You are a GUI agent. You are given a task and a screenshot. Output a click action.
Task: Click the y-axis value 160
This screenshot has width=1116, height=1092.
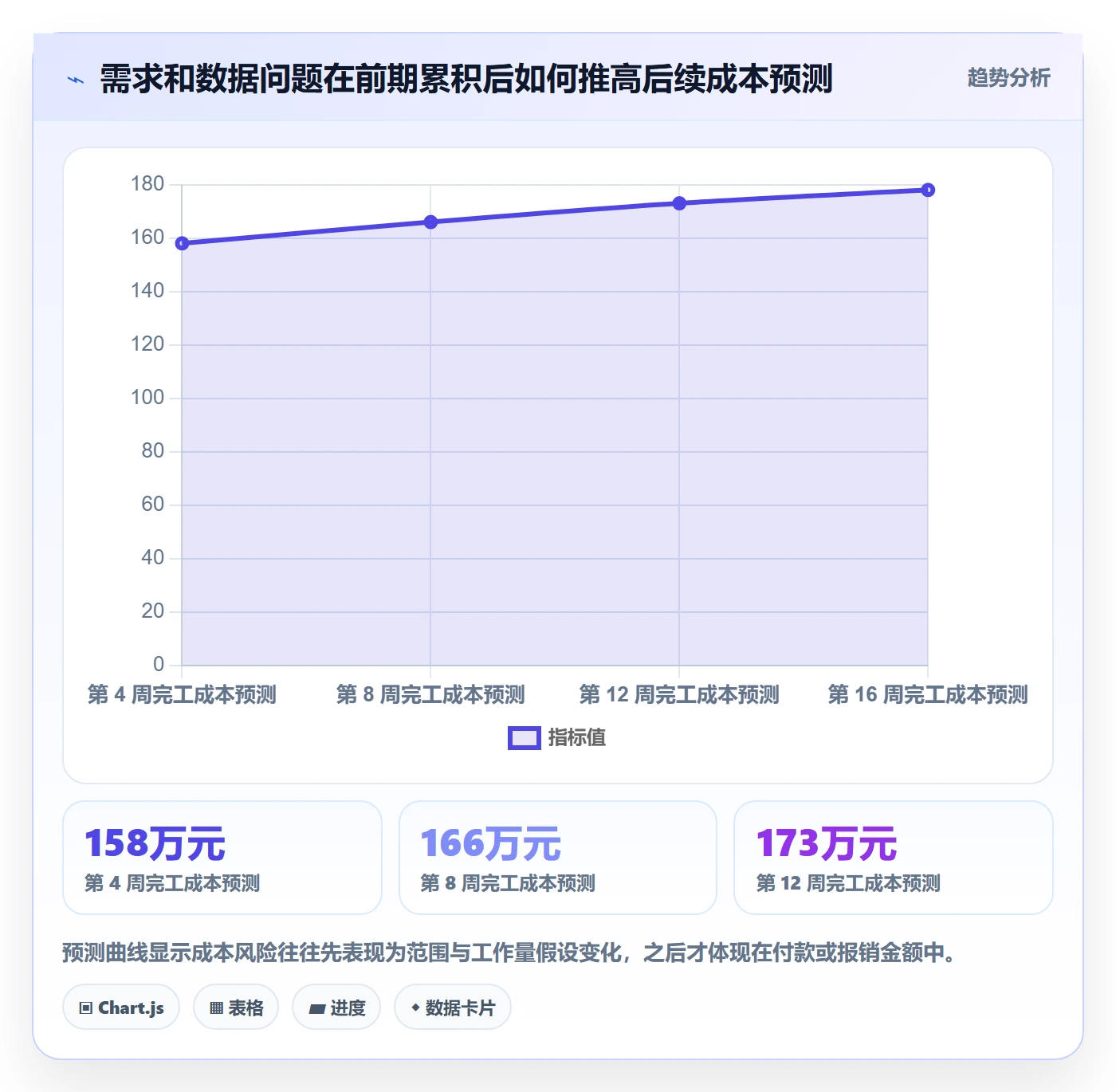pyautogui.click(x=147, y=238)
